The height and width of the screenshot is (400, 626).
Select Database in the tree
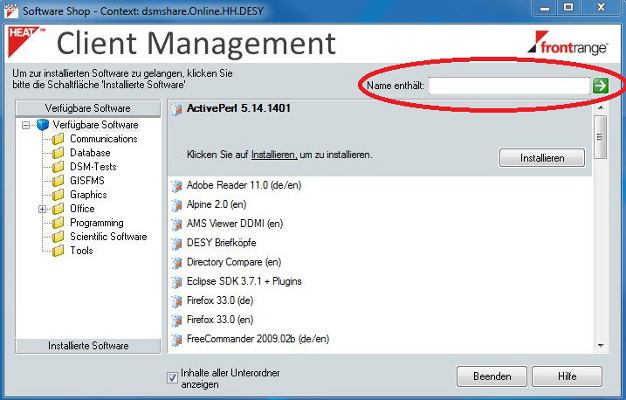tap(90, 153)
